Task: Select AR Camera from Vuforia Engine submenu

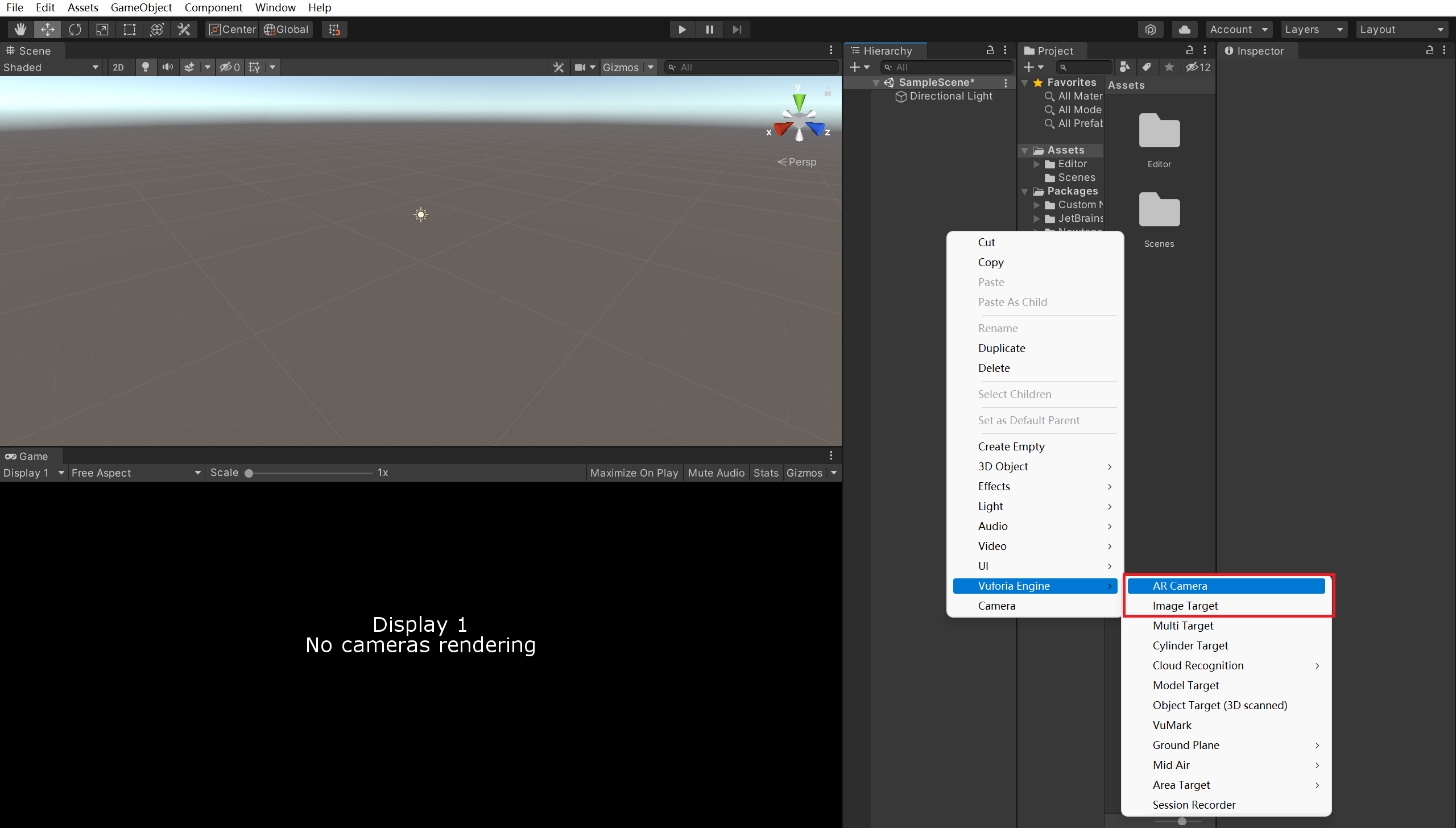Action: click(1226, 585)
